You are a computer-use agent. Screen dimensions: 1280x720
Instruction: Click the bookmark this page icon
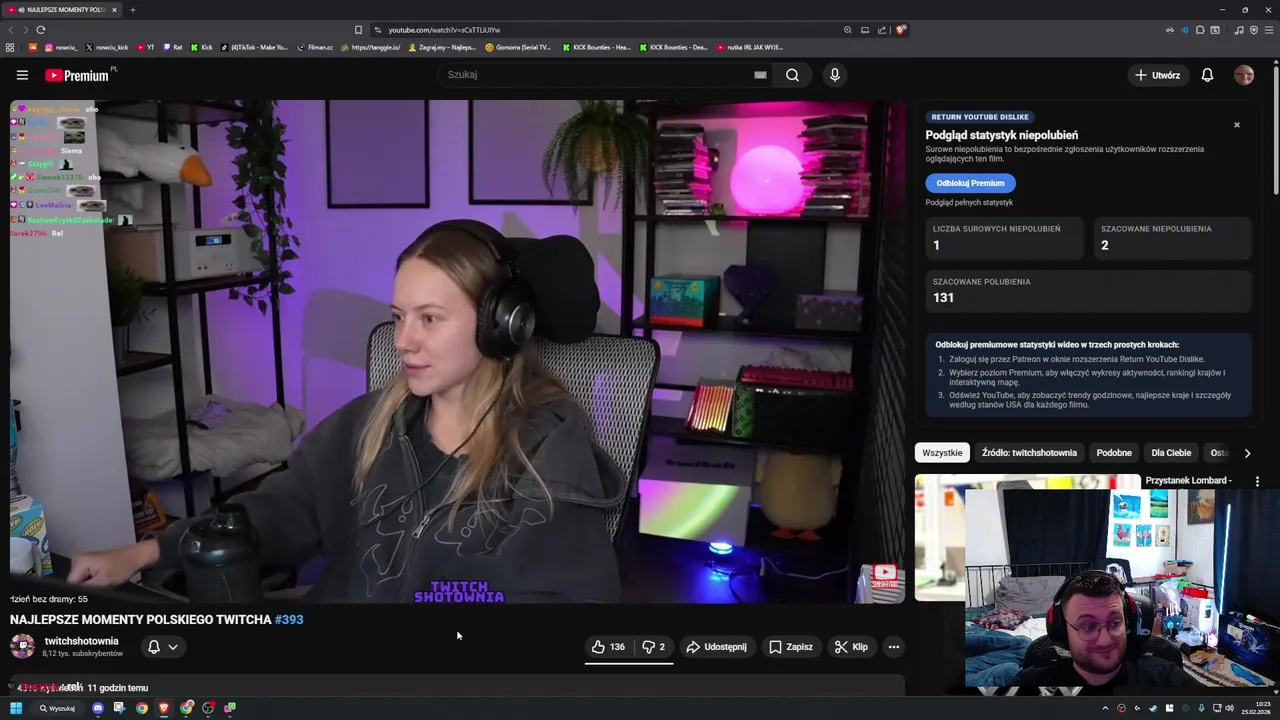tap(358, 30)
